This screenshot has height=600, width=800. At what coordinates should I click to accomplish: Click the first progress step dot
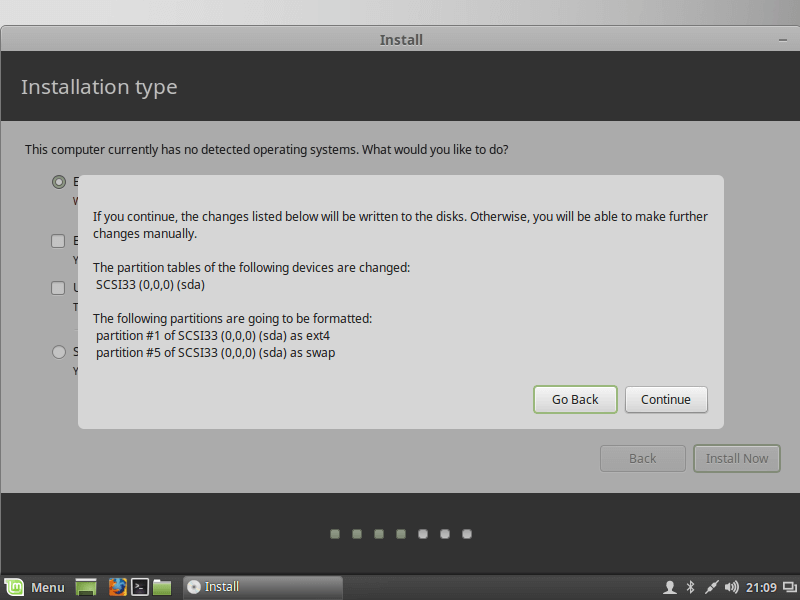pyautogui.click(x=335, y=534)
